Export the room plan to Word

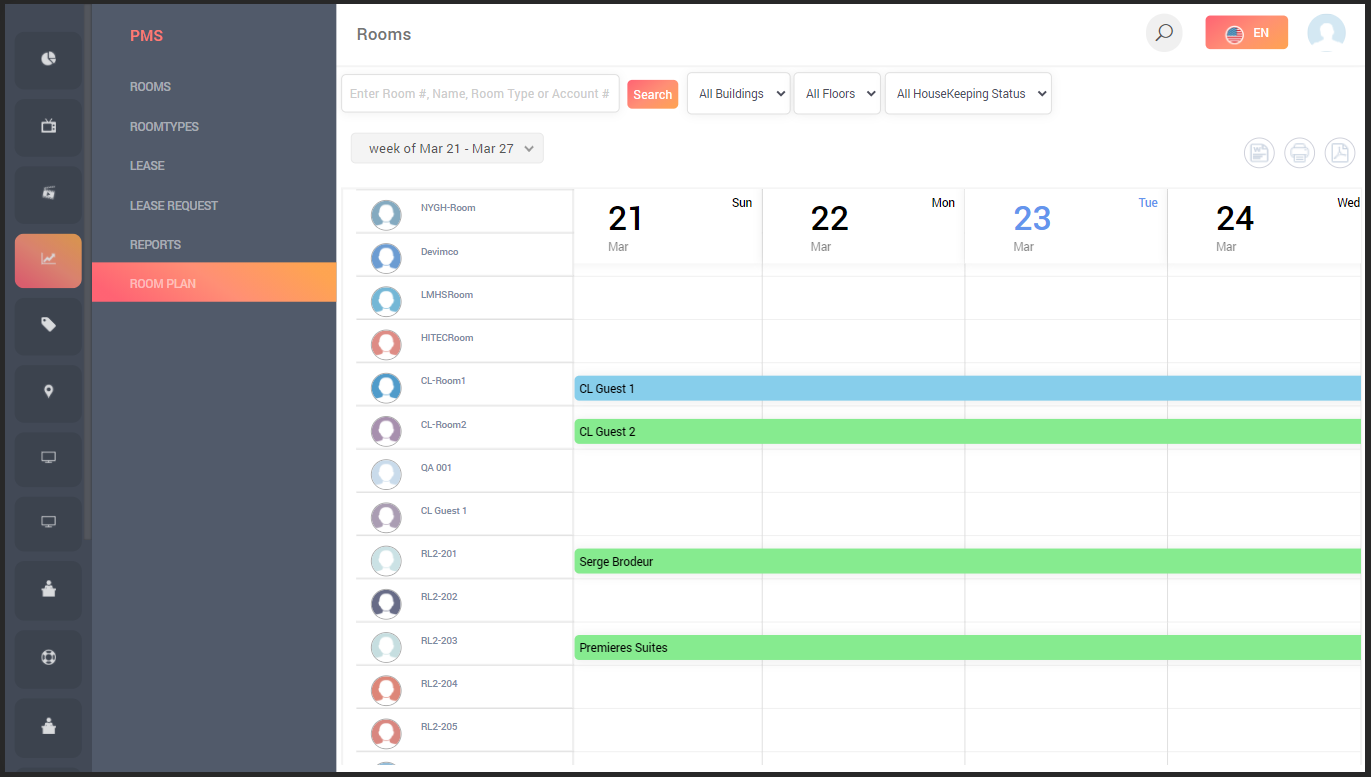point(1259,153)
